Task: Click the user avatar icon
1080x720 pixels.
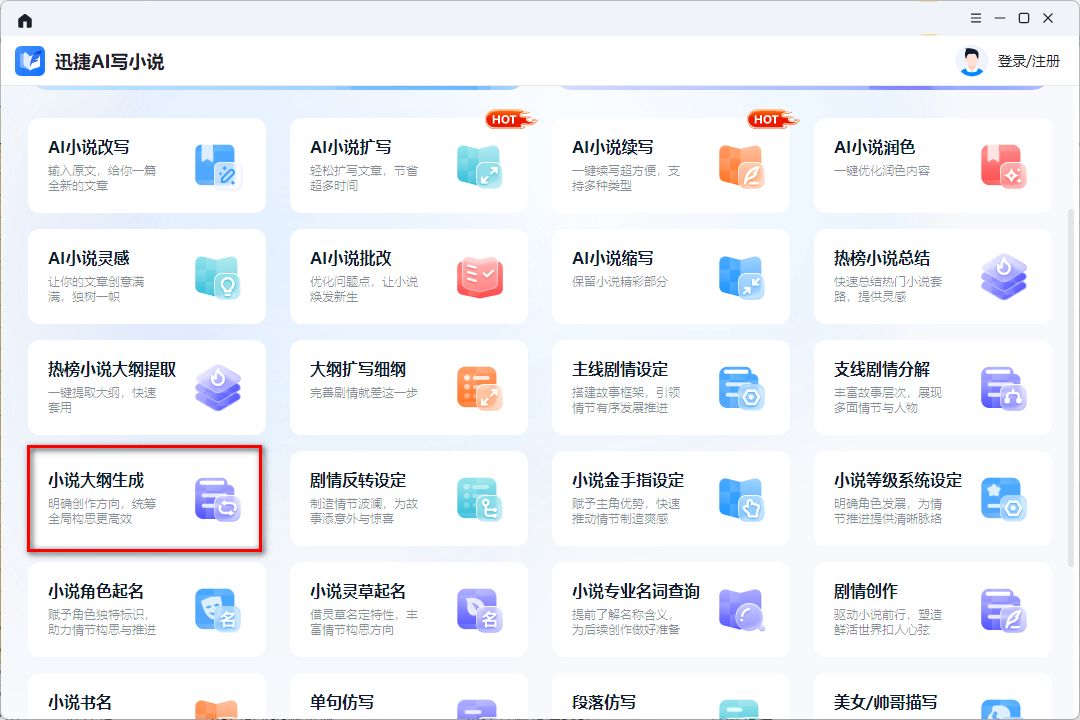Action: [x=972, y=61]
